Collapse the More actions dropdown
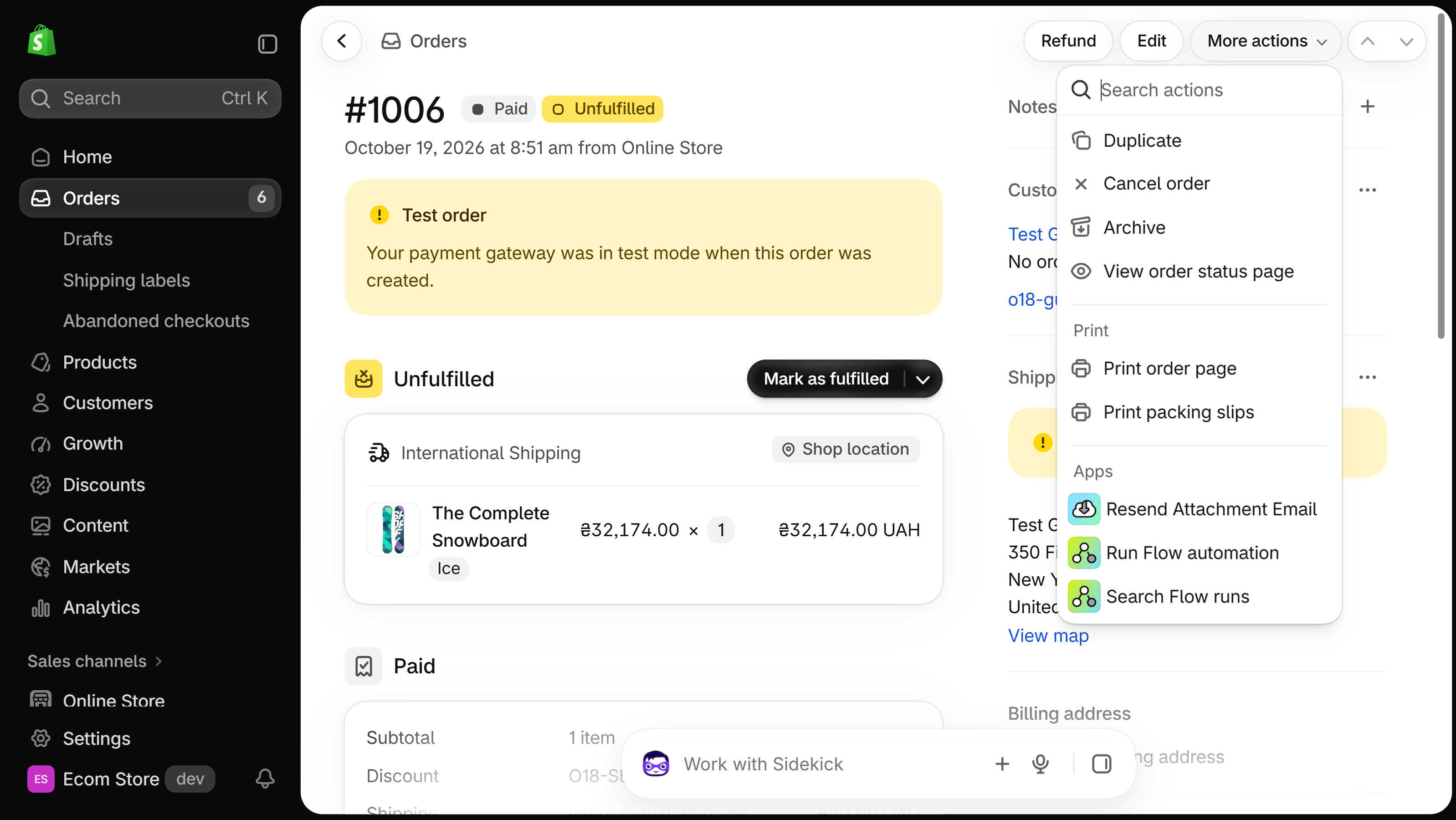The height and width of the screenshot is (820, 1456). tap(1266, 41)
